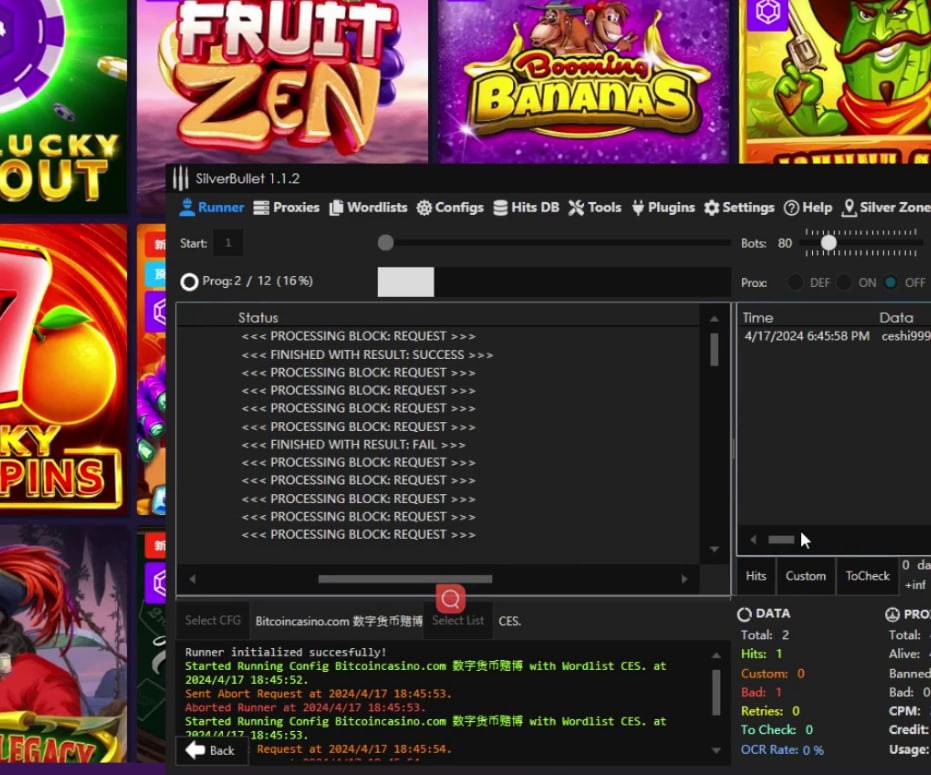Screen dimensions: 931x775
Task: Click the Runner initialized succesfully log line
Action: (x=286, y=652)
